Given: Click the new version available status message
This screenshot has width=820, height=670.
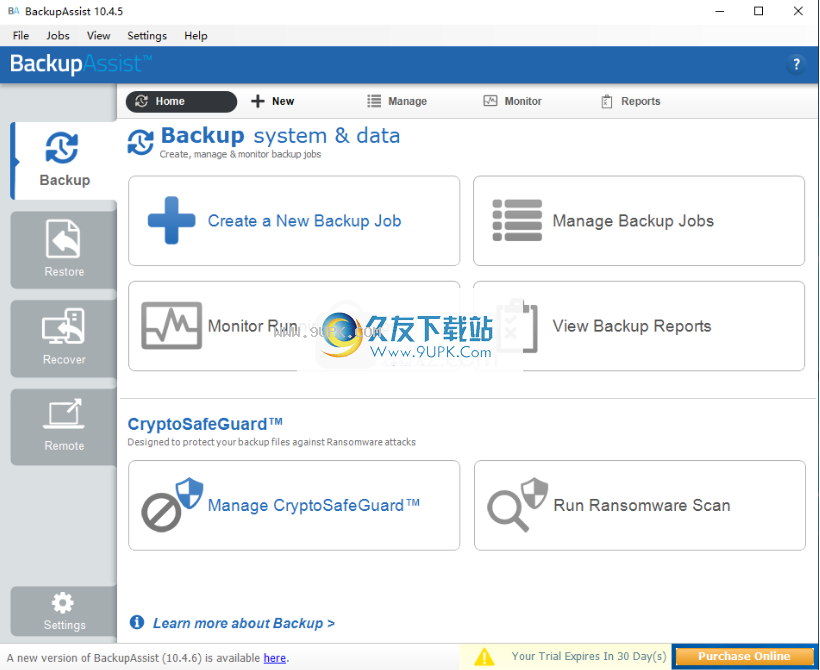Looking at the screenshot, I should 148,658.
